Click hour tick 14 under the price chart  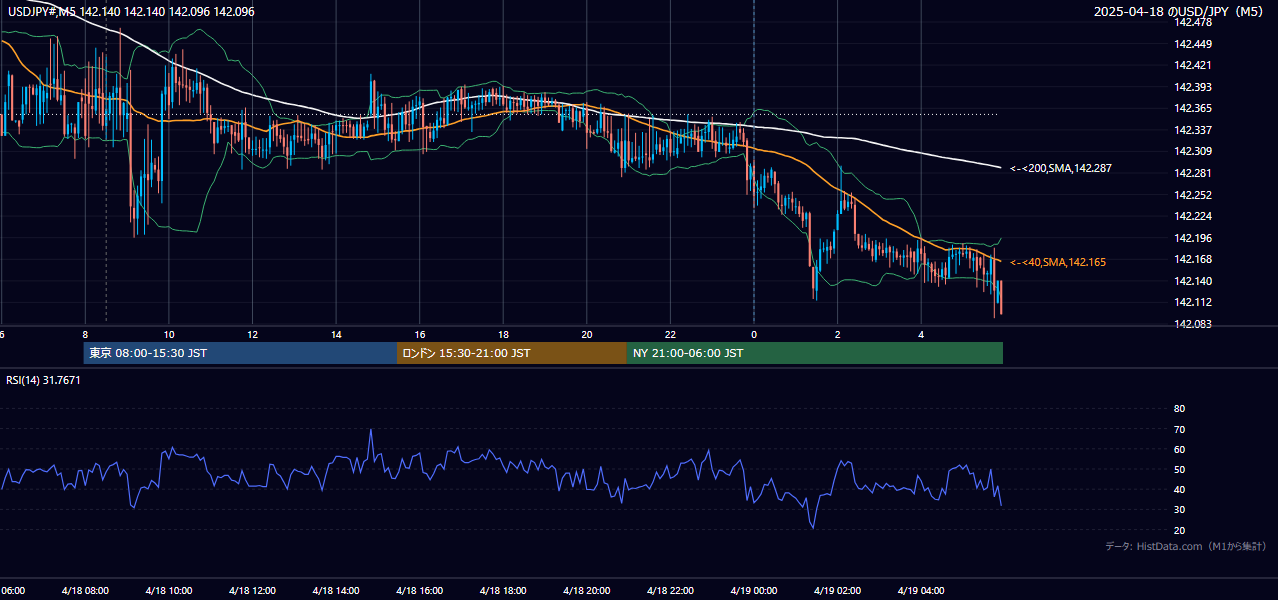point(336,334)
